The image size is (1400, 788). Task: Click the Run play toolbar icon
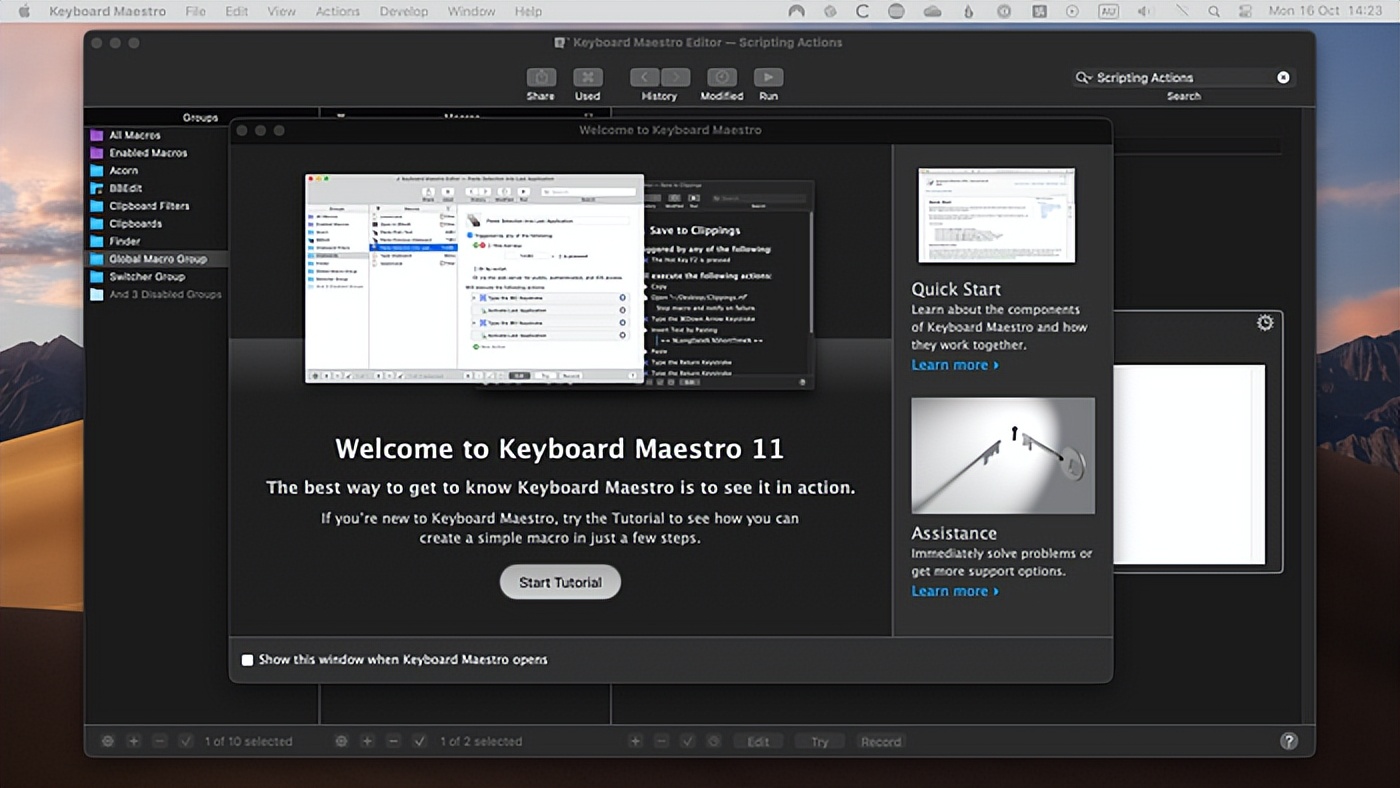pyautogui.click(x=768, y=78)
